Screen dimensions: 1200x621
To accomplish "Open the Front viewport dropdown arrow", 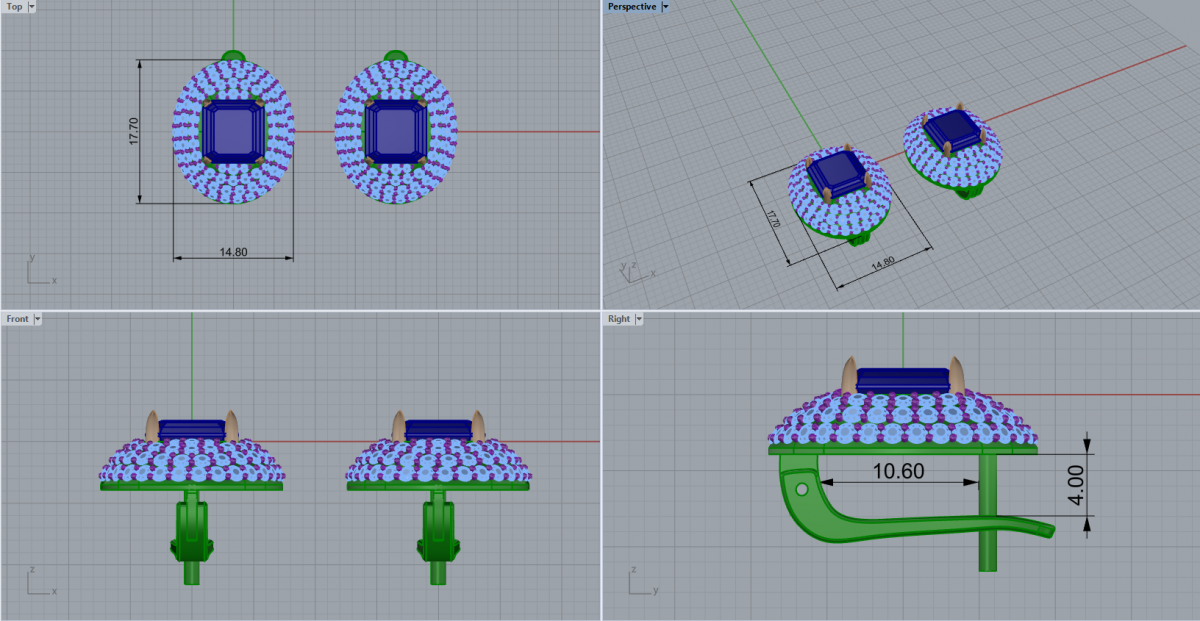I will (38, 318).
